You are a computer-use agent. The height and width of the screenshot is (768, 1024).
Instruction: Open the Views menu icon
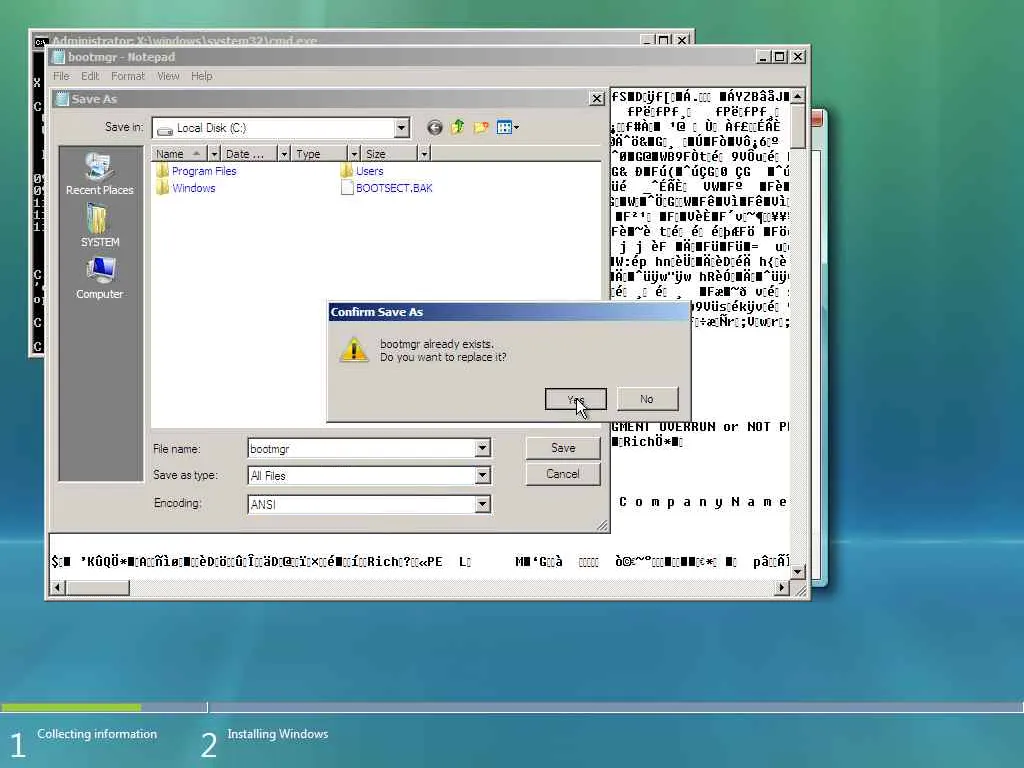tap(507, 127)
